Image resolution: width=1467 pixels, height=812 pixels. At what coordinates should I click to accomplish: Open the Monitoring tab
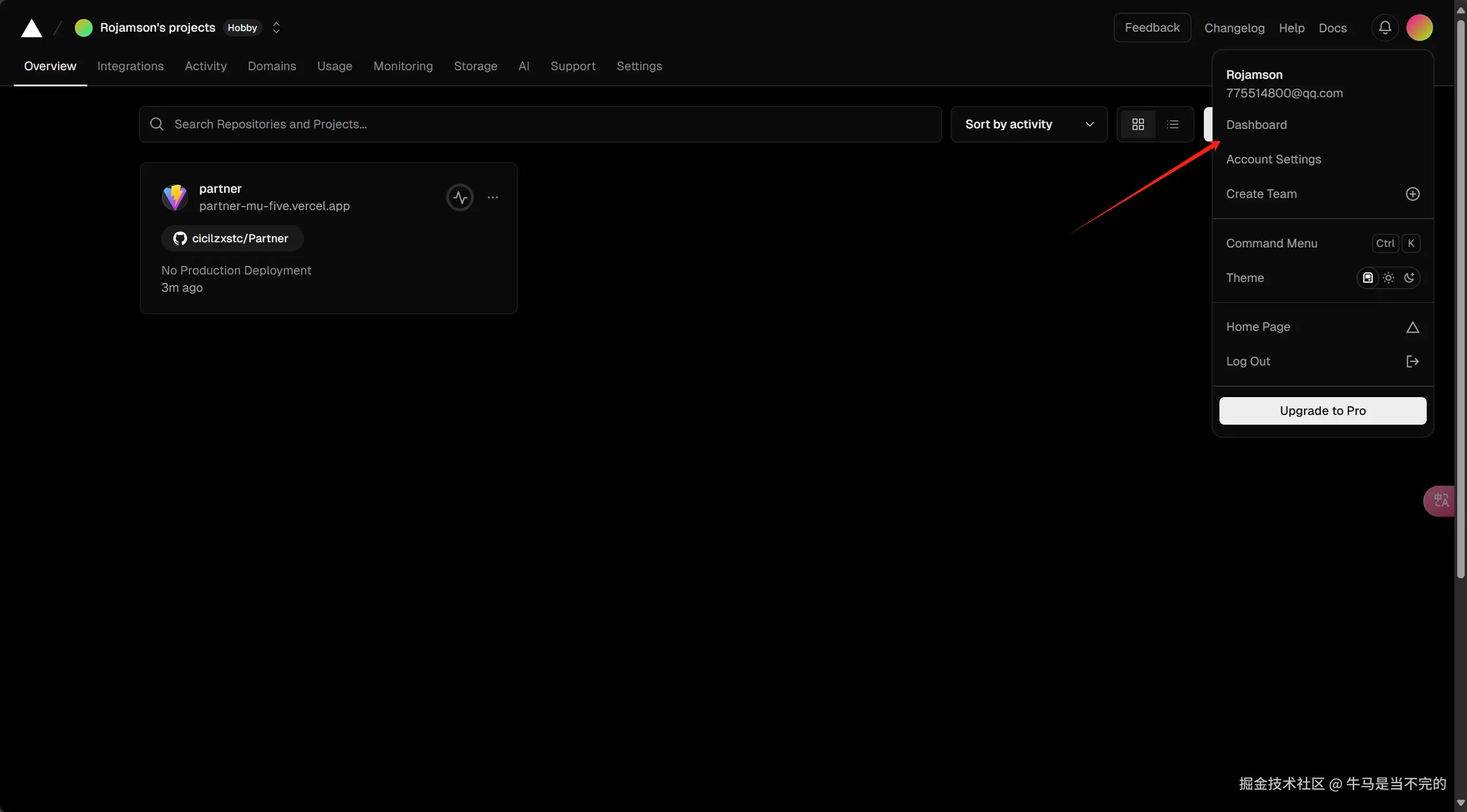click(403, 66)
